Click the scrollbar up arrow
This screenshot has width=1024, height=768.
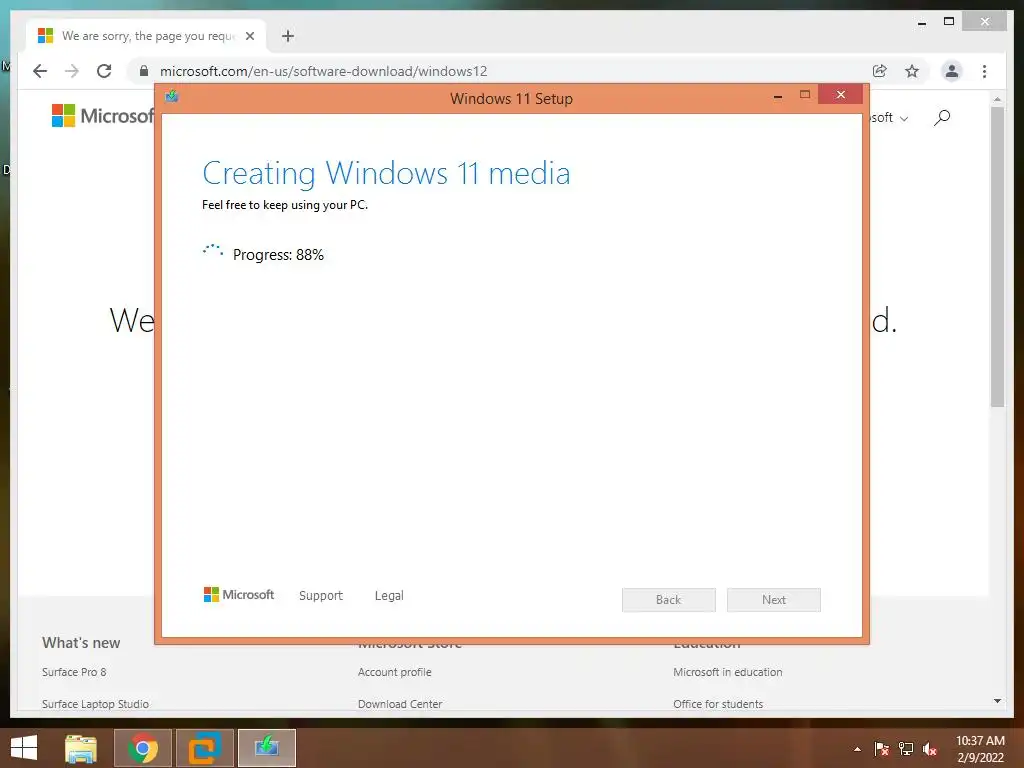click(997, 99)
